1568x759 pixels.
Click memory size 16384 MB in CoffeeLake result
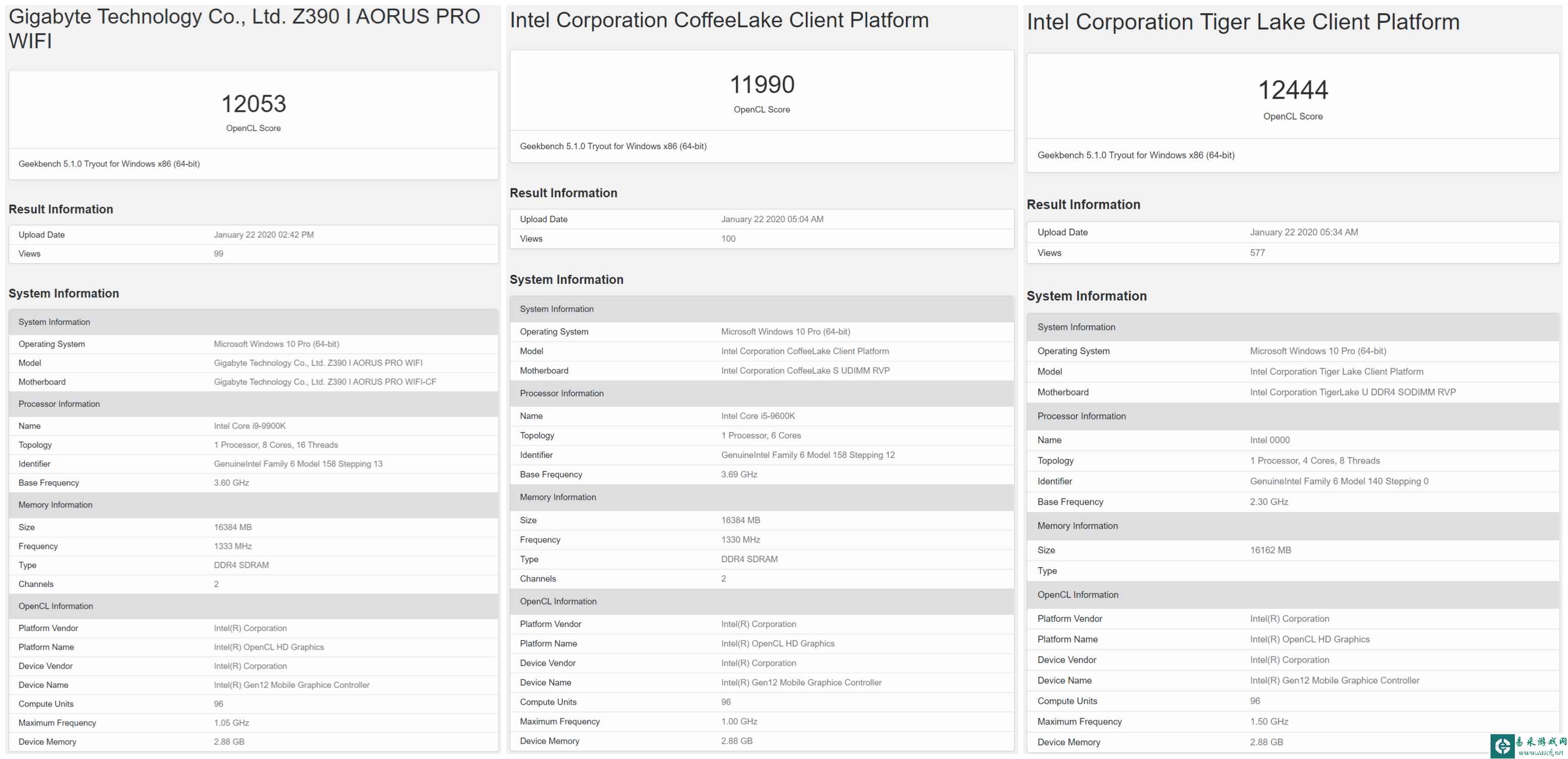pos(740,520)
